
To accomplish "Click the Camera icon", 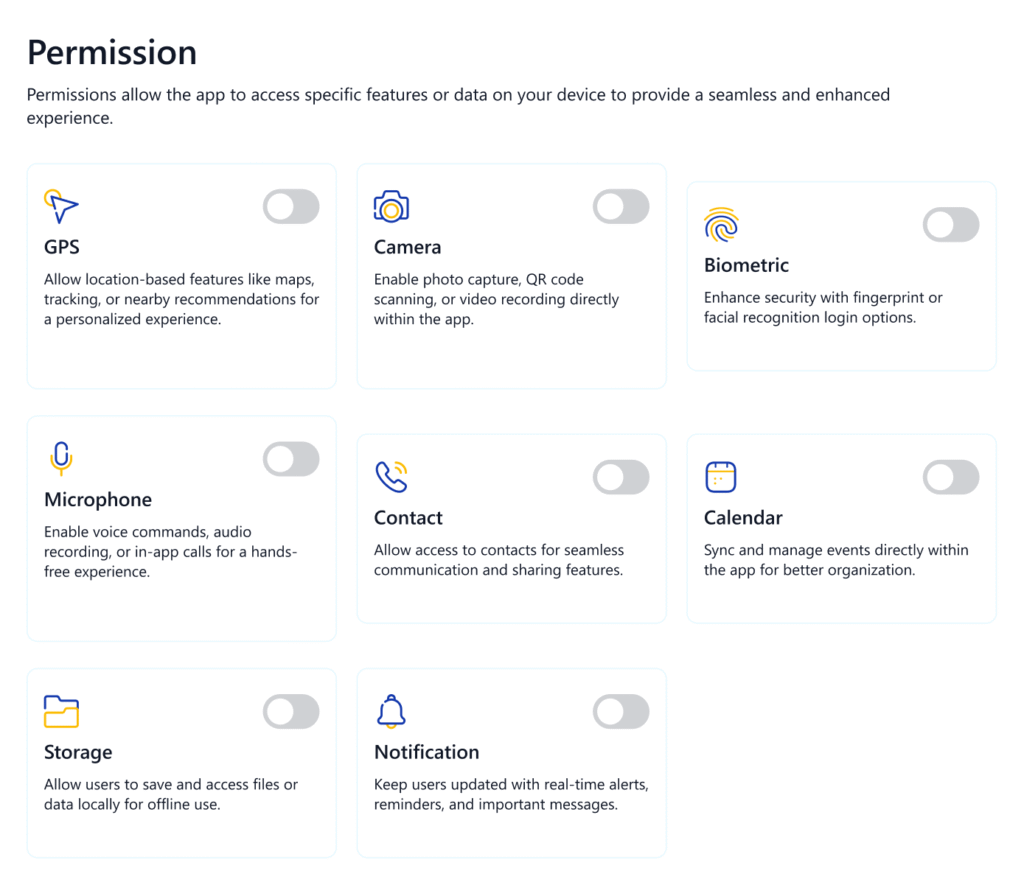I will click(x=391, y=207).
